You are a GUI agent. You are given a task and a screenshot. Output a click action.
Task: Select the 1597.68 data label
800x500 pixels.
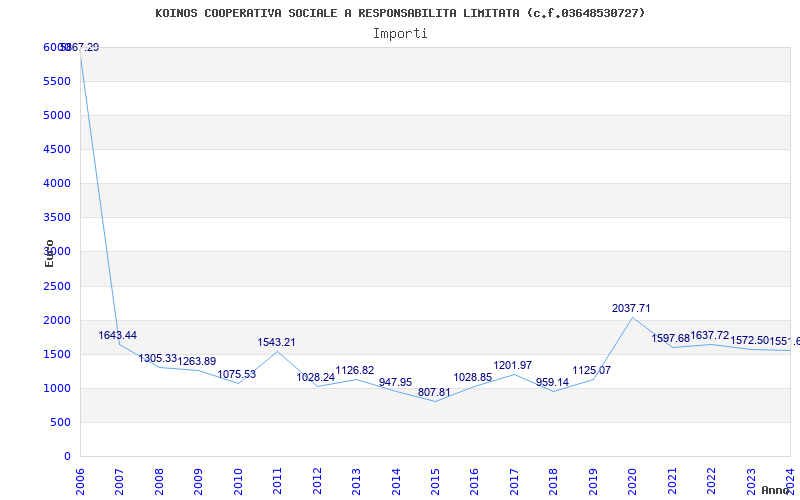(670, 338)
